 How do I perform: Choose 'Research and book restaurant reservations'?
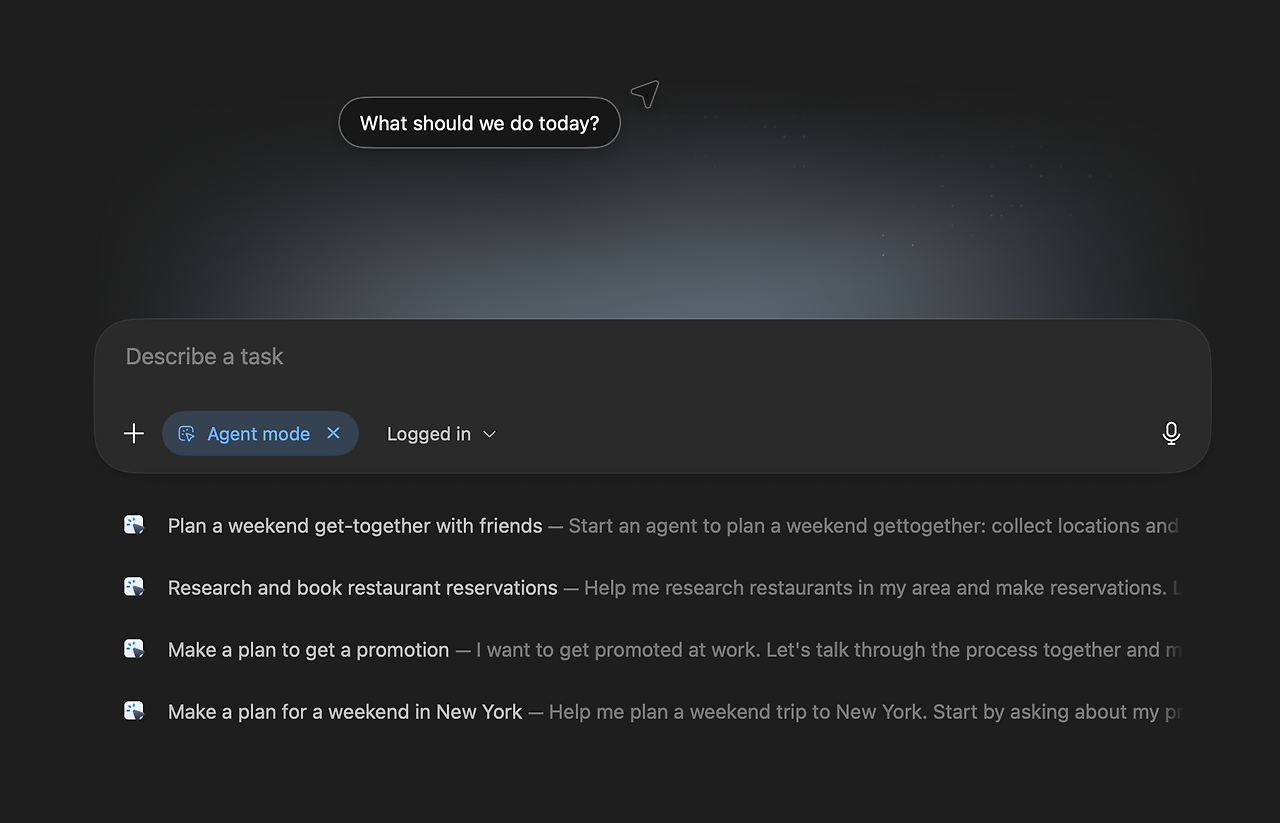[x=363, y=587]
